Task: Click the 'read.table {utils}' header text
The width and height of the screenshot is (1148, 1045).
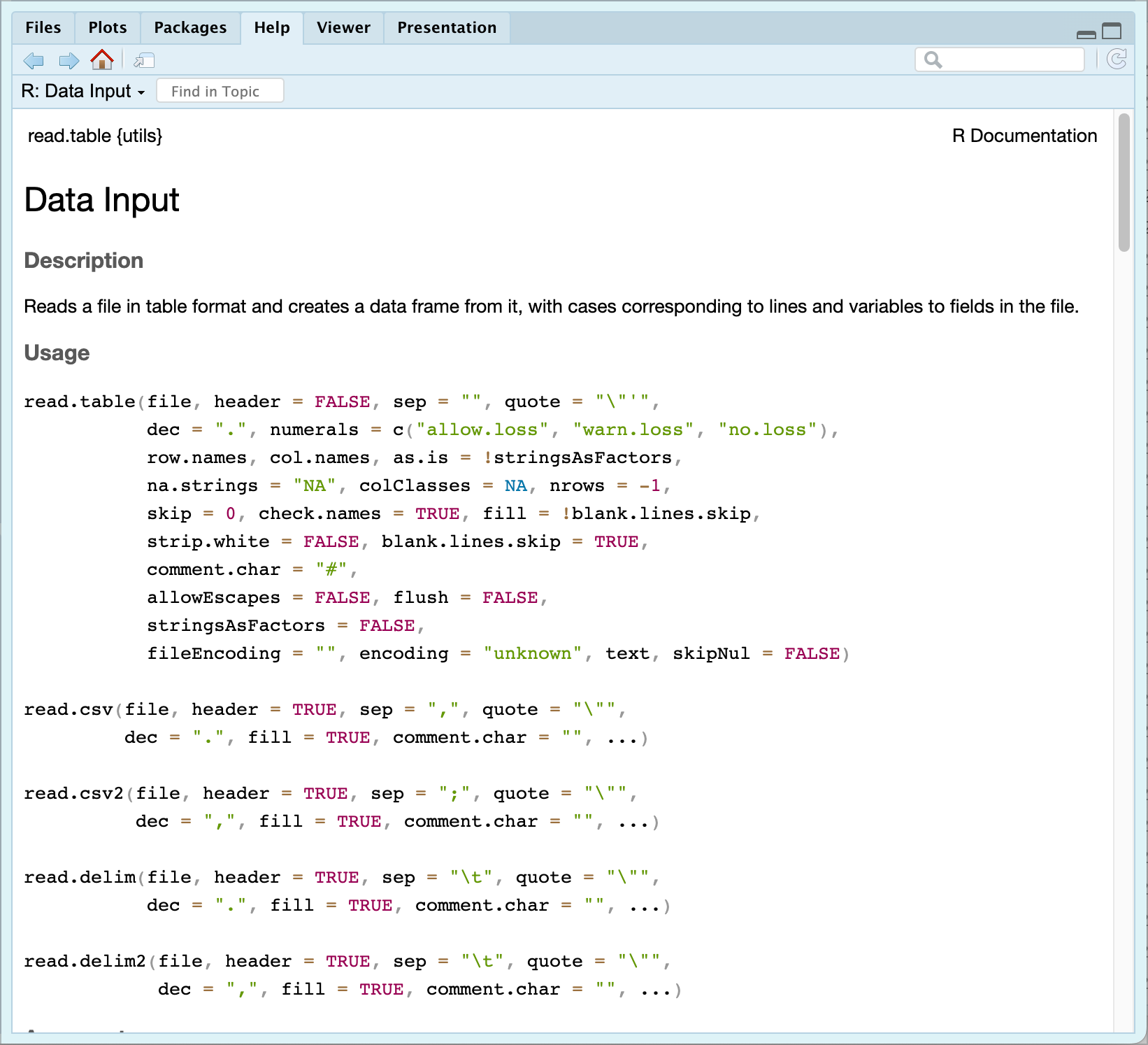Action: point(95,136)
